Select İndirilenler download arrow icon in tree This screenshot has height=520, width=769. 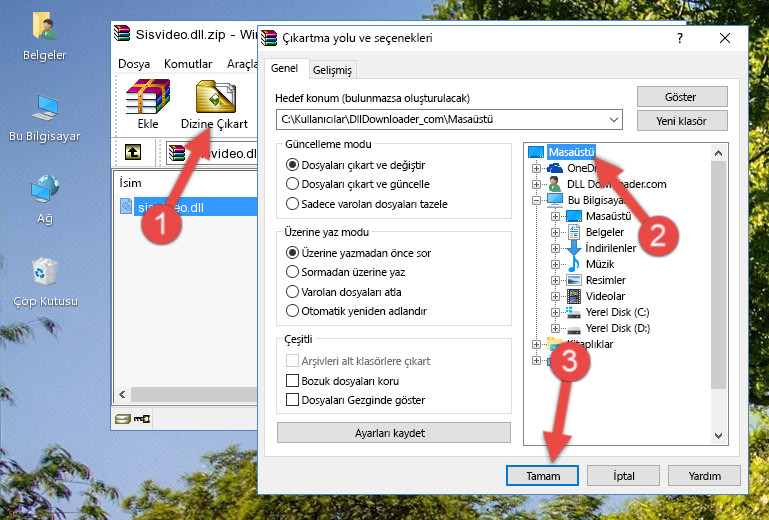pyautogui.click(x=573, y=248)
